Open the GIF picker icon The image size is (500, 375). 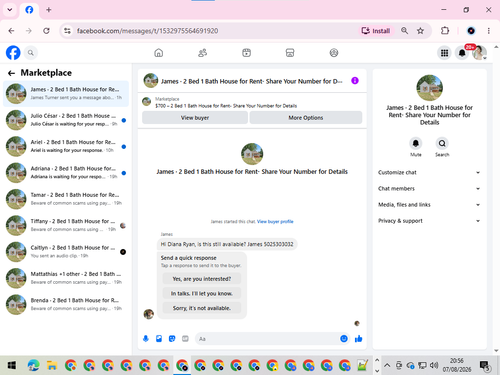(x=185, y=339)
